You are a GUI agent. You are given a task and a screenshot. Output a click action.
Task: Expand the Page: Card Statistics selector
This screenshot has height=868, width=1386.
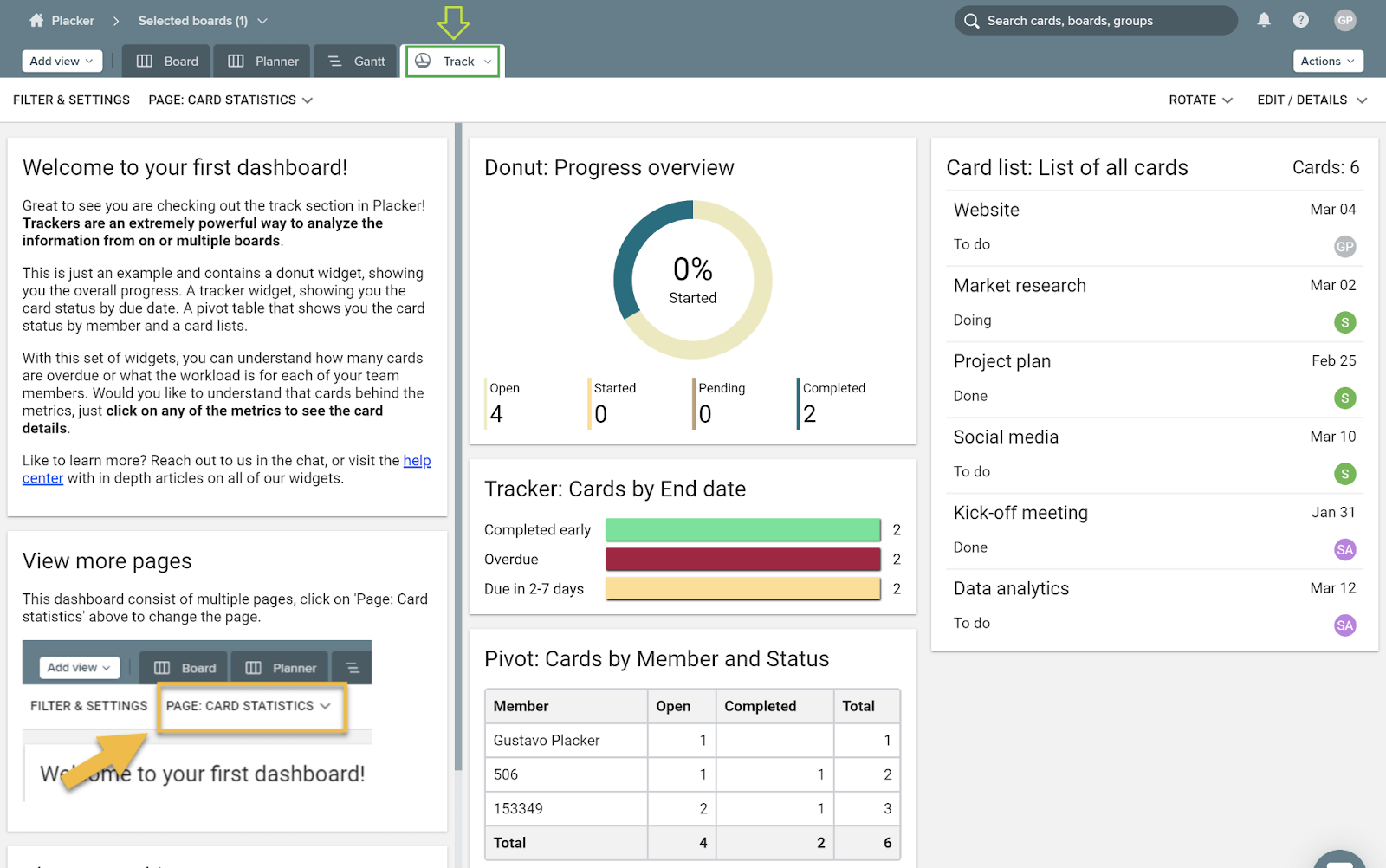(230, 100)
